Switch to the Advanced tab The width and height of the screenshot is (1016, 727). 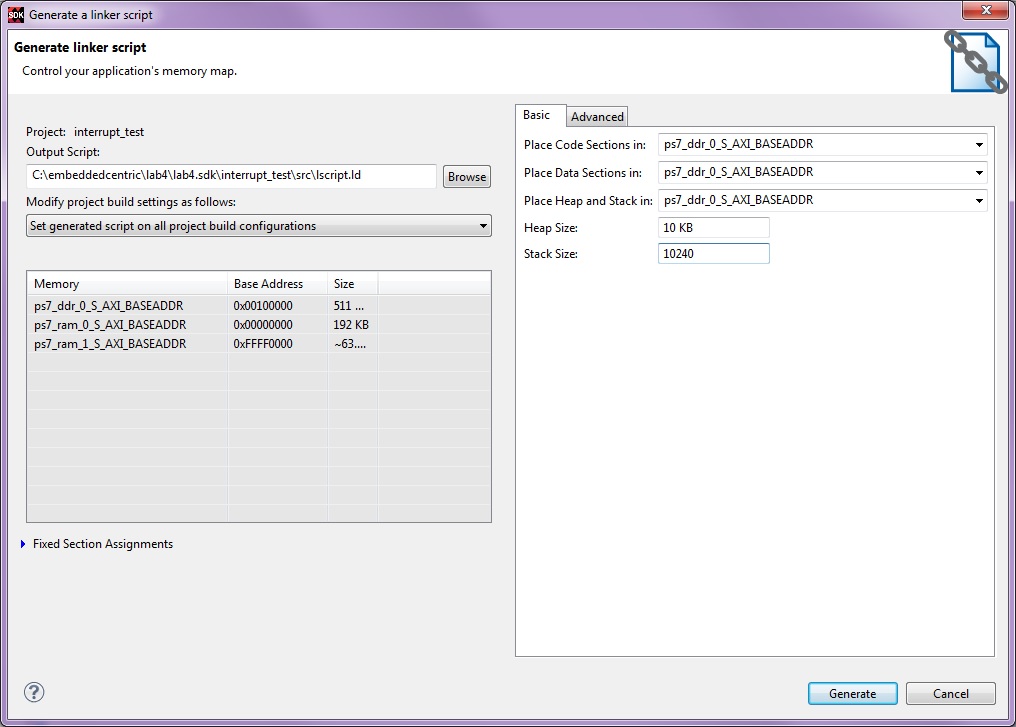(596, 116)
